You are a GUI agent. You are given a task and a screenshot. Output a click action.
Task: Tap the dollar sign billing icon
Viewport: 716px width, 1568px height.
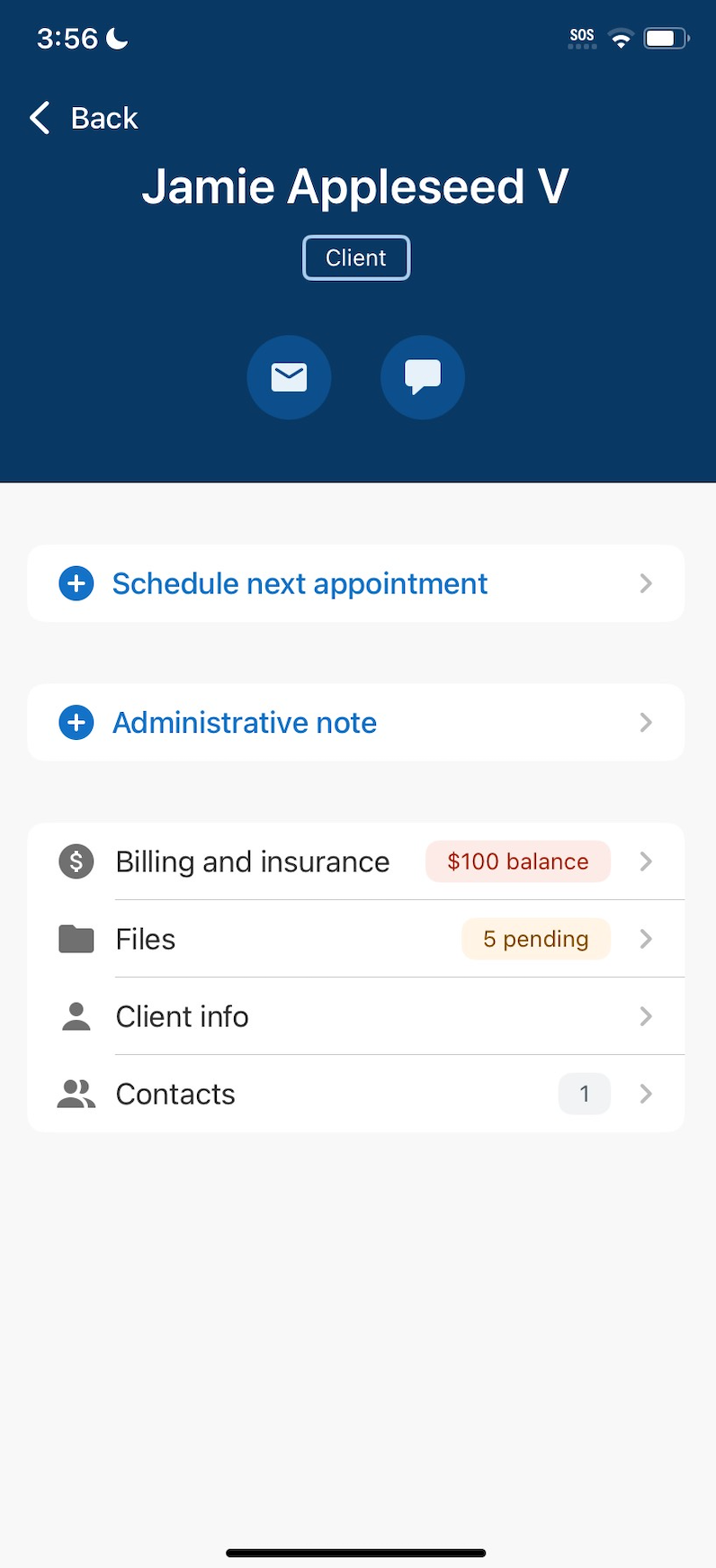(x=76, y=861)
